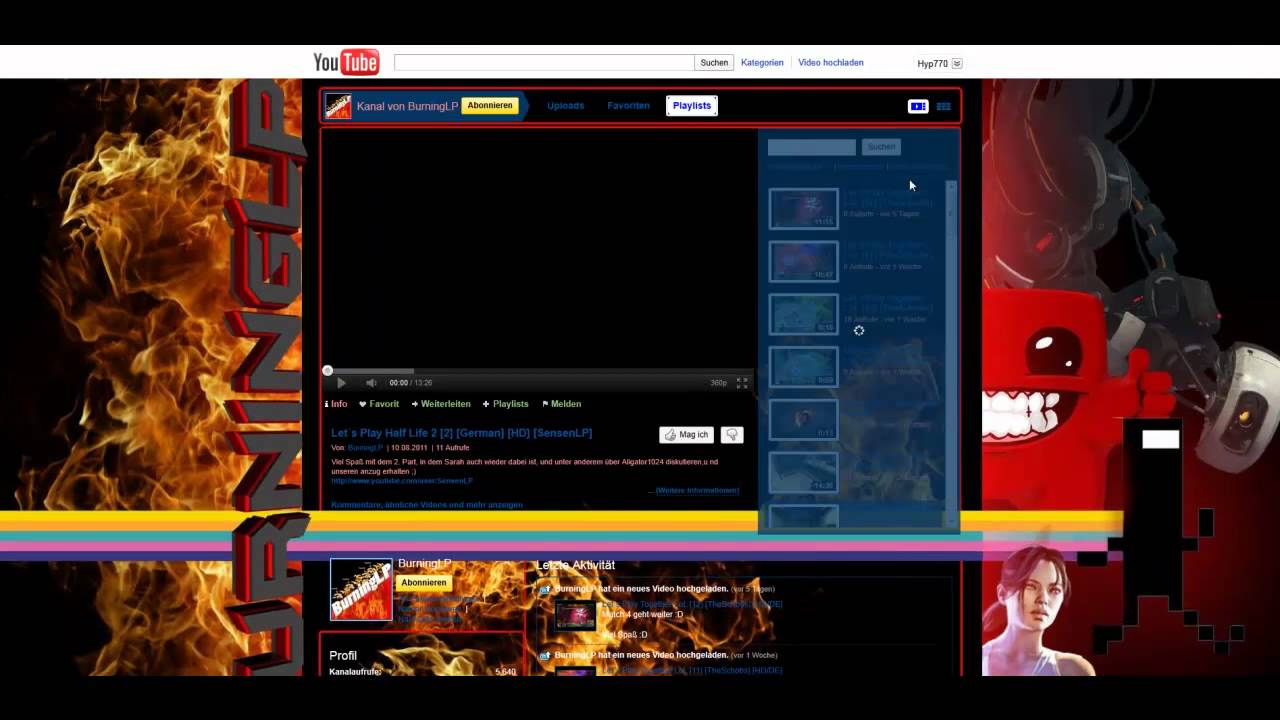The height and width of the screenshot is (720, 1280).
Task: Select the Playlists tab
Action: coord(692,106)
